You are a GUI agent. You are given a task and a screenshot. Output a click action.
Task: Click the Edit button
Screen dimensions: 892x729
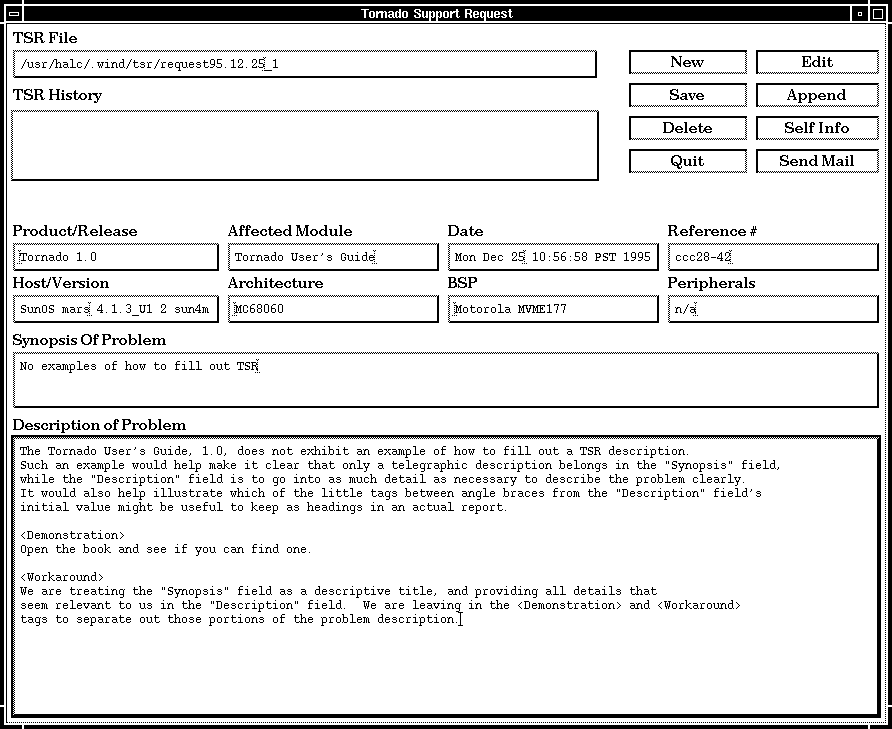(817, 62)
